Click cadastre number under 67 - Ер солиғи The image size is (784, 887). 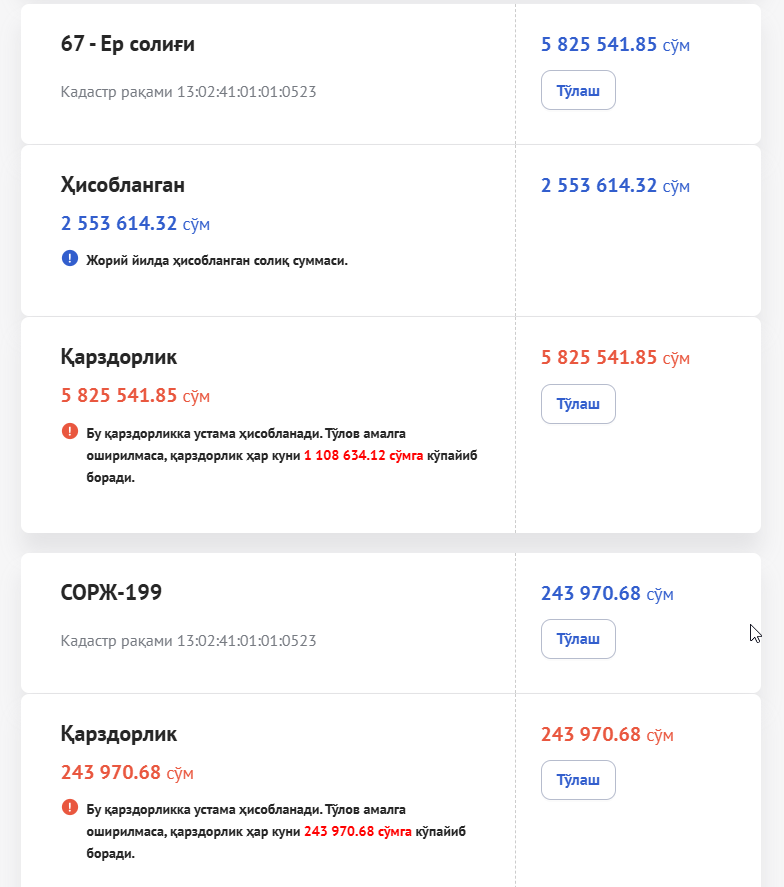188,92
